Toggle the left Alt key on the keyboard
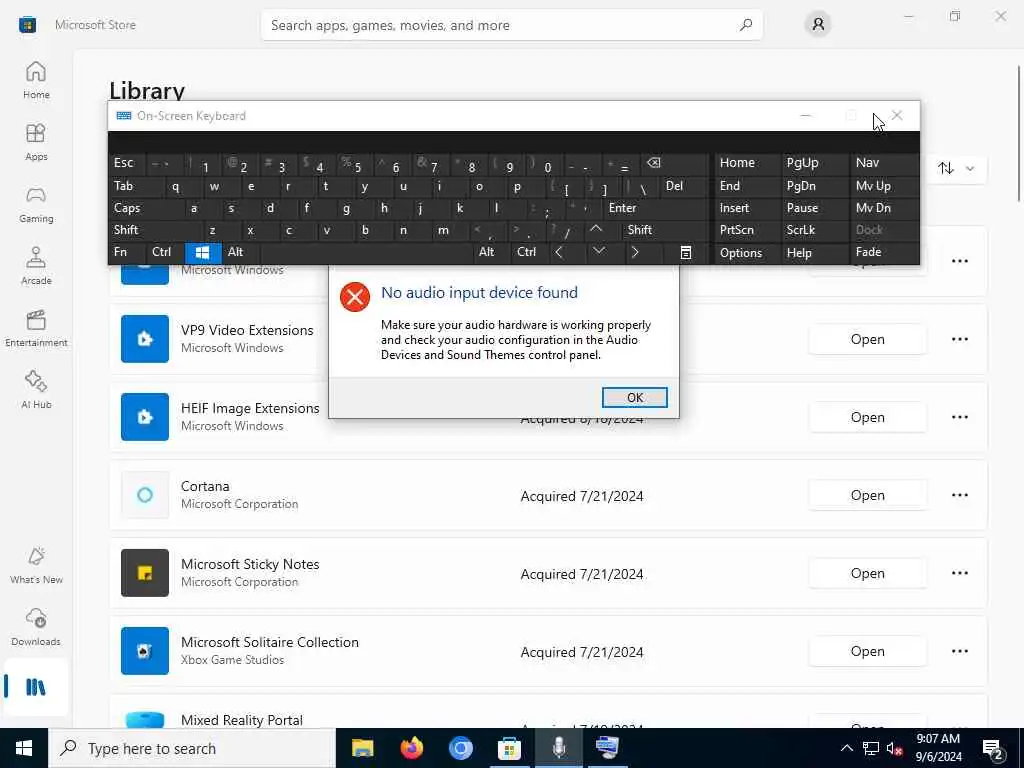The width and height of the screenshot is (1024, 768). [240, 252]
